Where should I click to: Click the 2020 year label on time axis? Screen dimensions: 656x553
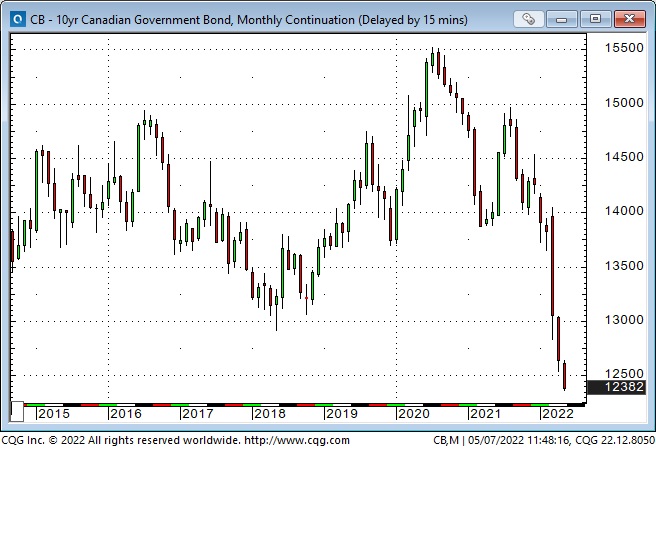(413, 414)
